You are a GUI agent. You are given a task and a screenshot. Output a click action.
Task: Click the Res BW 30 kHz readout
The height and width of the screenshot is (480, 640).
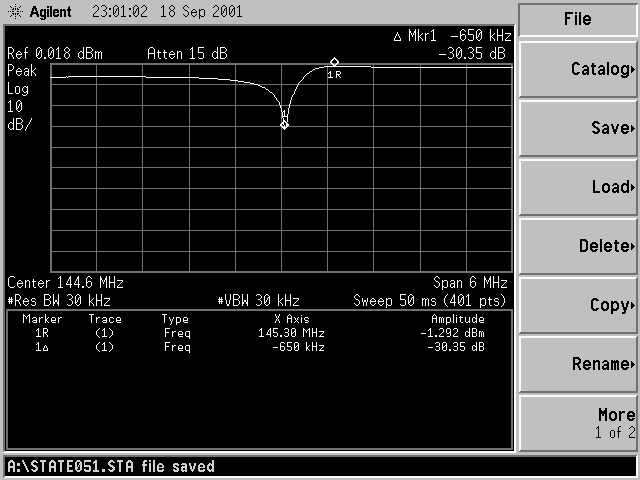(x=60, y=300)
